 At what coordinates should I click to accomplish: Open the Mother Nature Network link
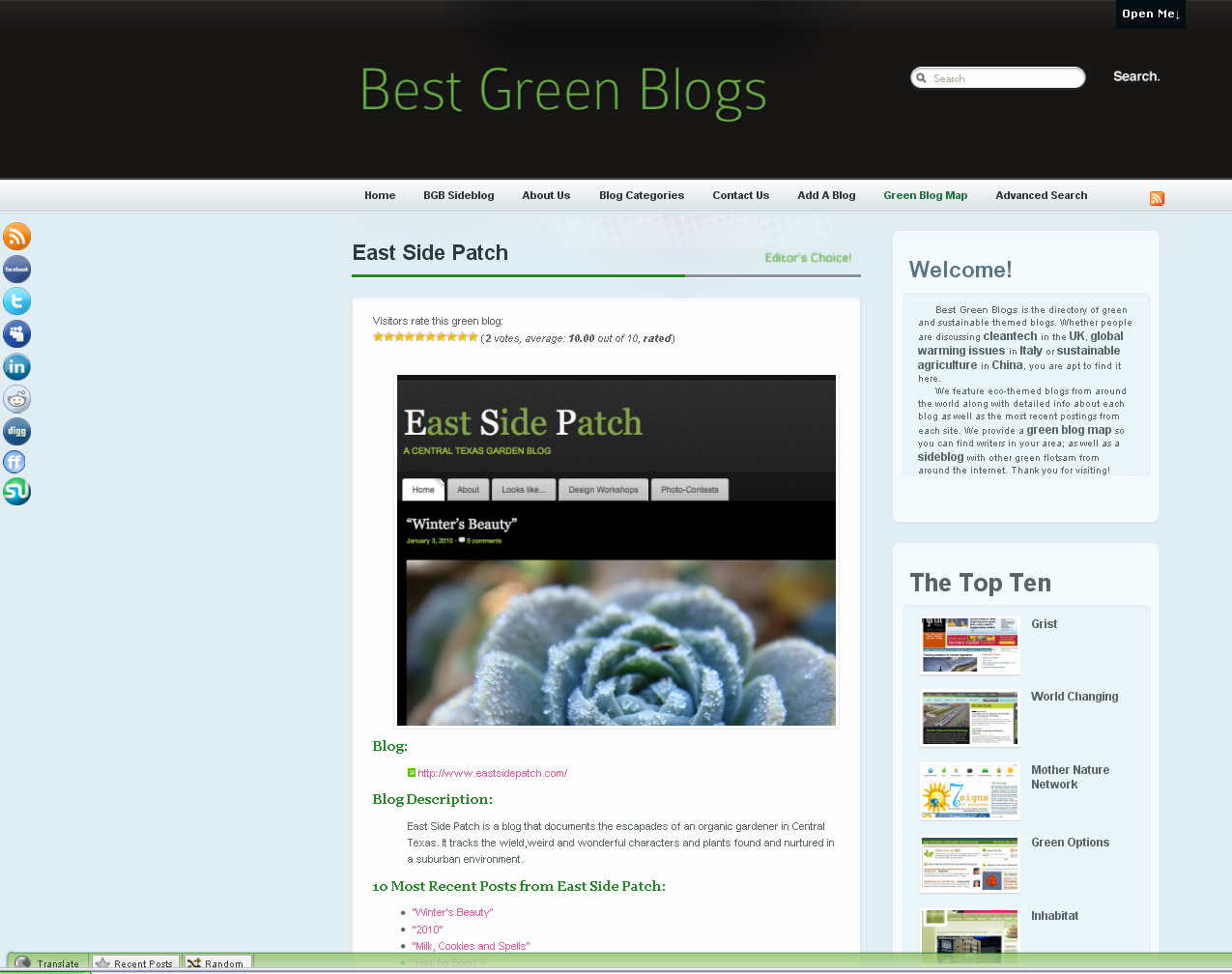pos(1070,777)
